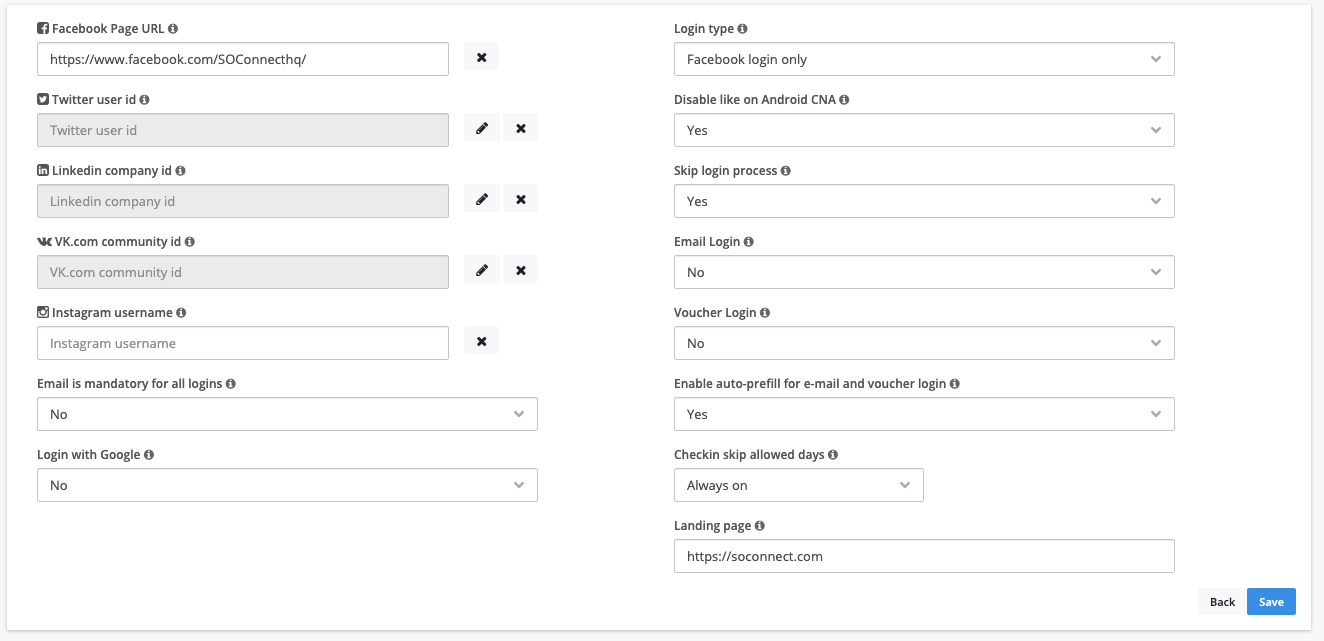Clear the Instagram username field
The image size is (1324, 641).
click(481, 342)
